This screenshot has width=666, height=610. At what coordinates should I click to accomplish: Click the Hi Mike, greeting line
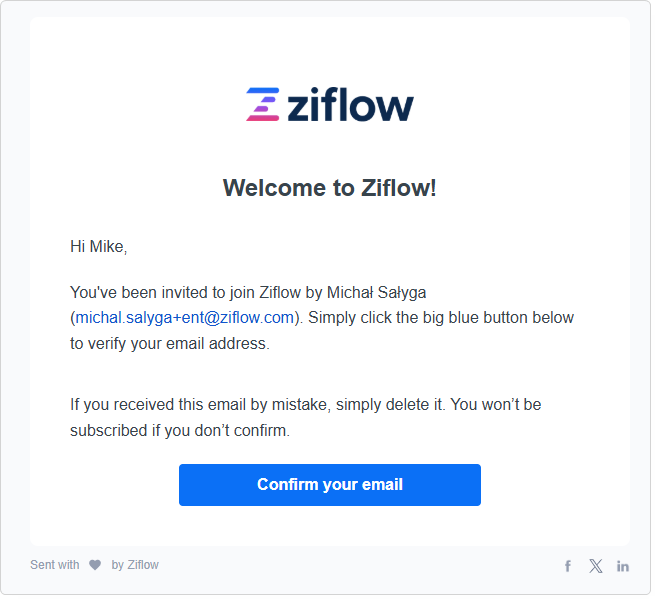pyautogui.click(x=99, y=246)
